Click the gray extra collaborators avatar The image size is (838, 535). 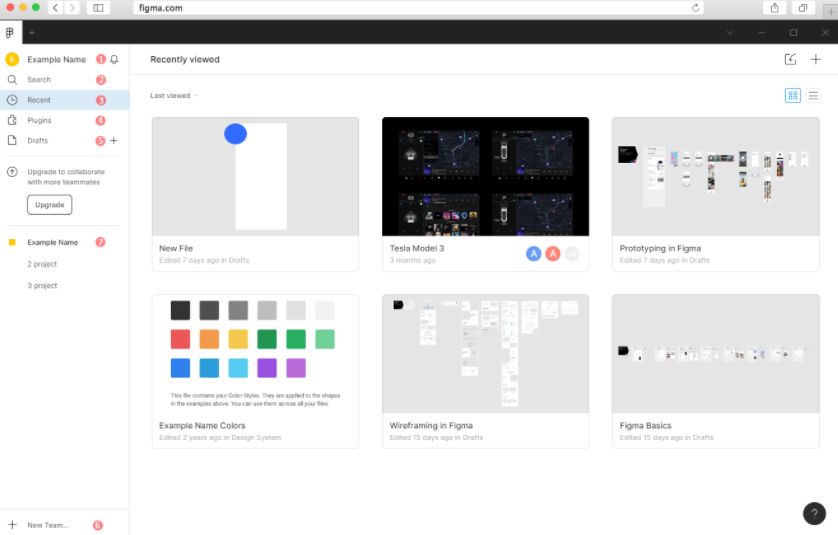coord(572,254)
